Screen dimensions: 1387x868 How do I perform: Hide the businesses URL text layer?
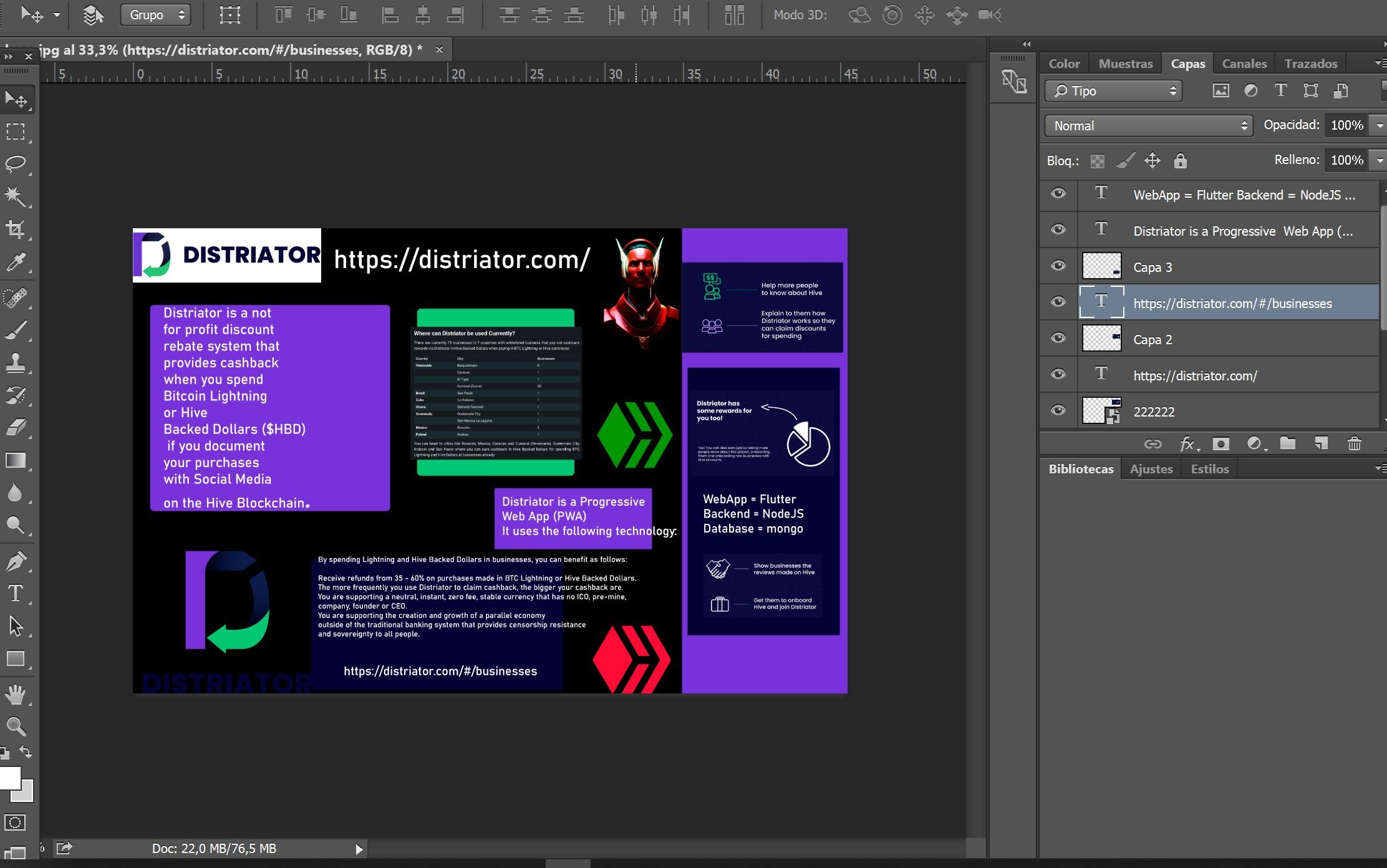pyautogui.click(x=1058, y=302)
